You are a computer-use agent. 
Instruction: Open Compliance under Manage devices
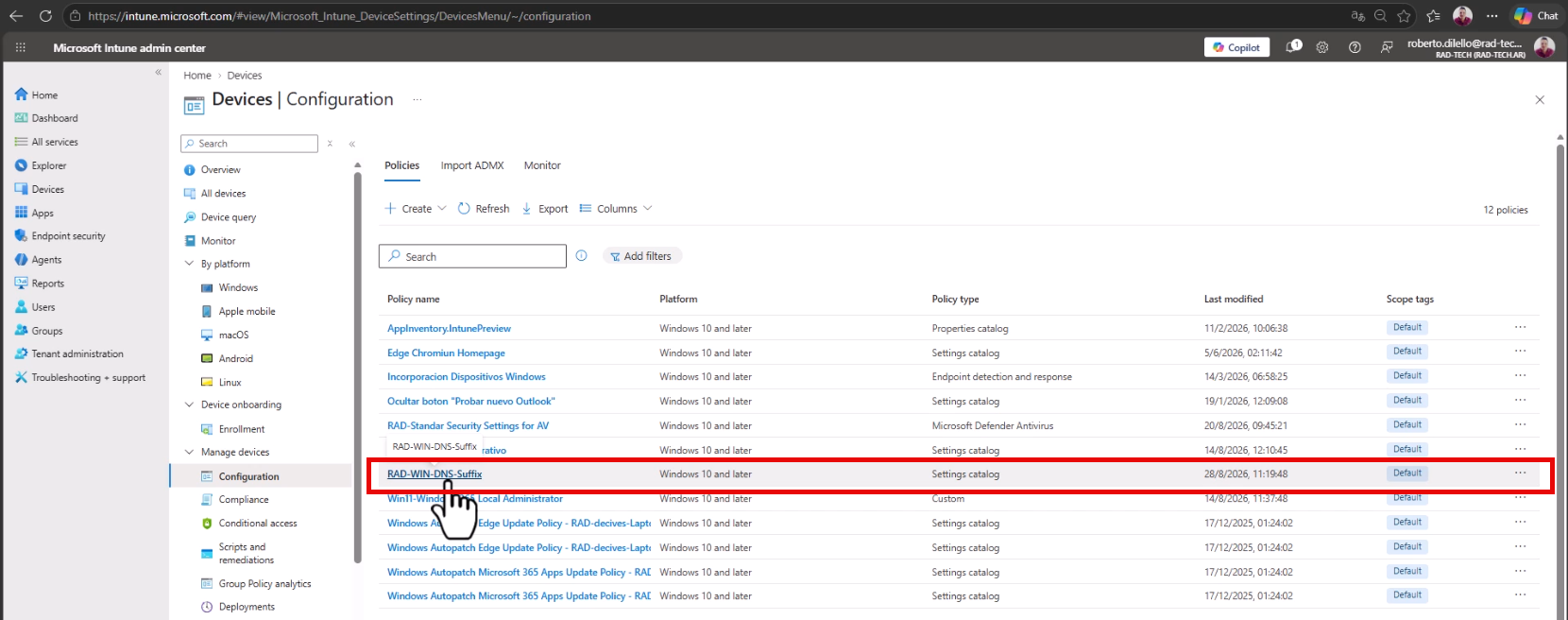[x=234, y=499]
